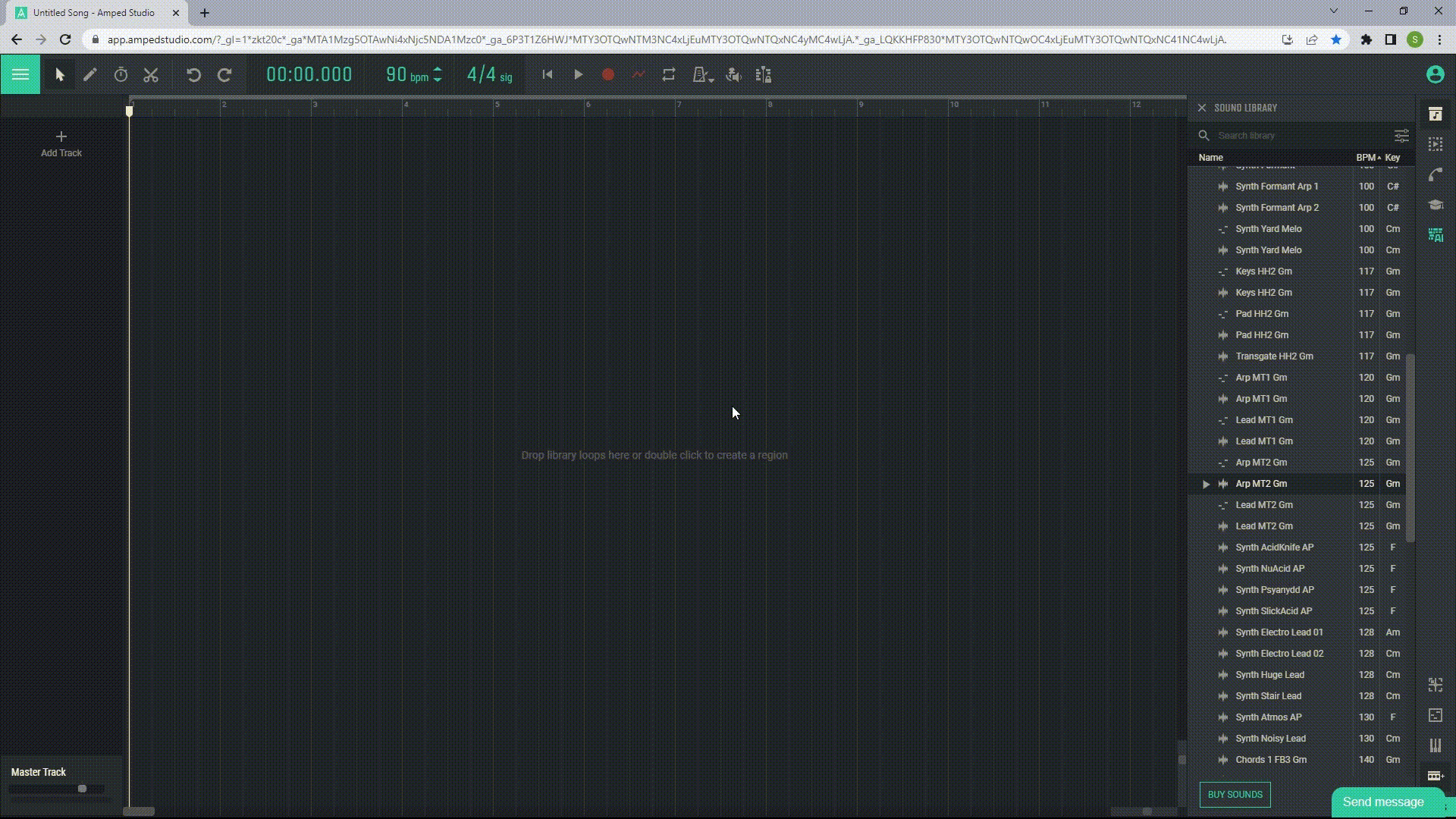Click the Undo arrow icon
The width and height of the screenshot is (1456, 819).
pos(193,75)
